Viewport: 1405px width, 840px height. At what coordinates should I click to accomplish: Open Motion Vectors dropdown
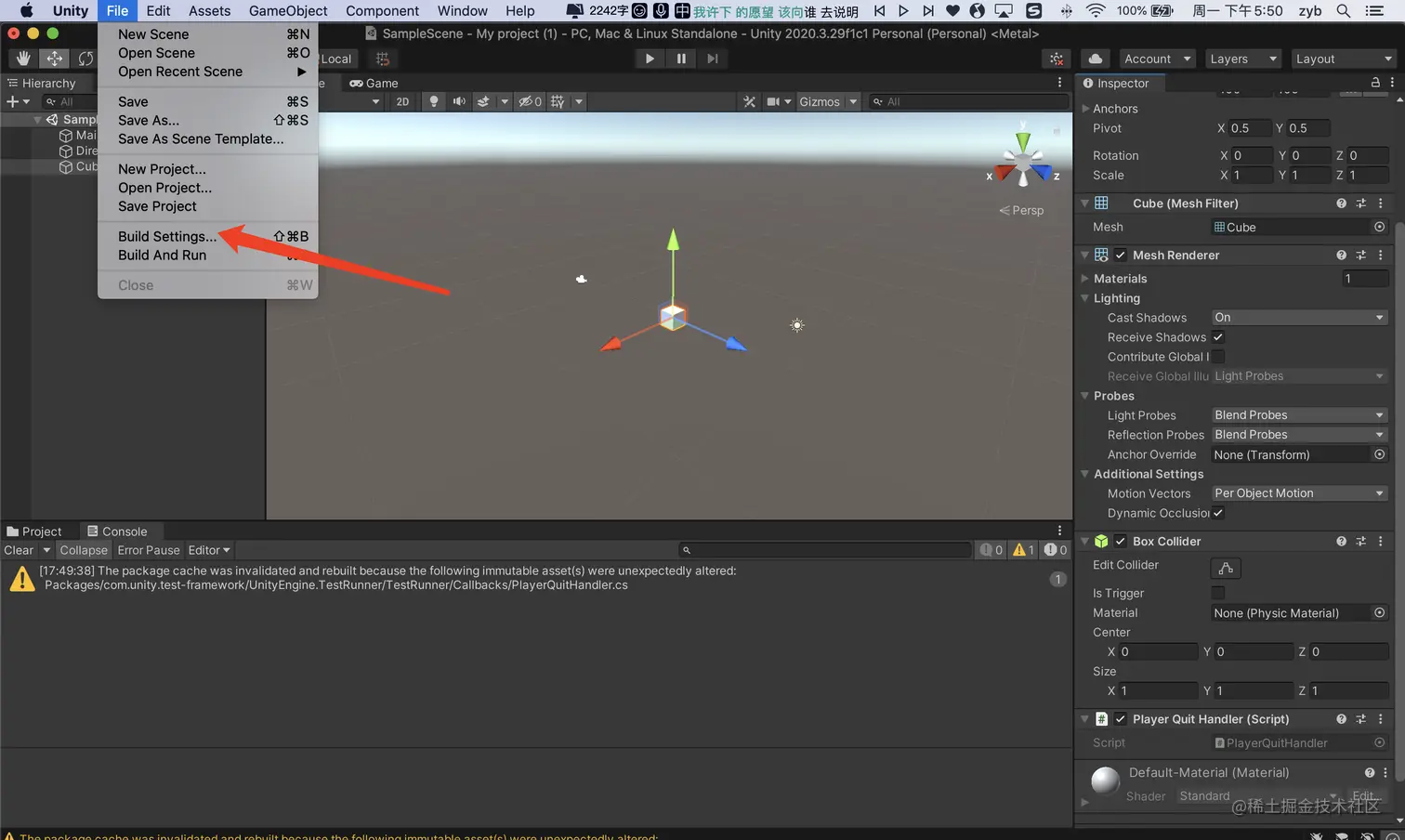click(x=1299, y=492)
